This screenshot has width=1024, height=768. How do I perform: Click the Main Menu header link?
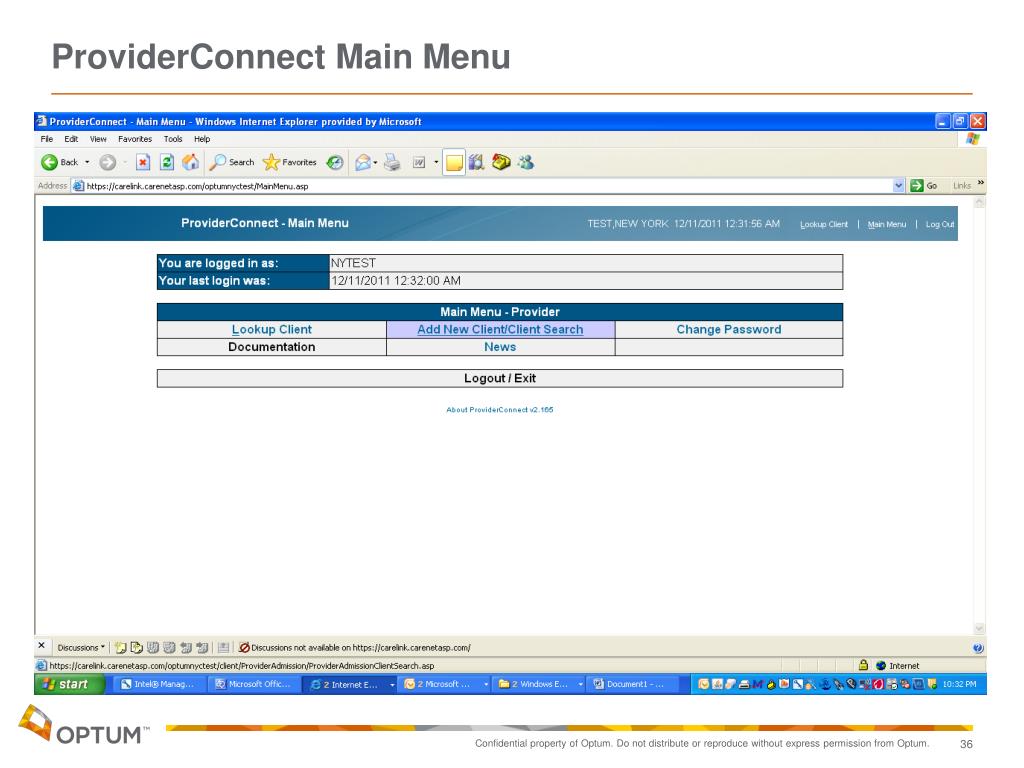tap(886, 224)
